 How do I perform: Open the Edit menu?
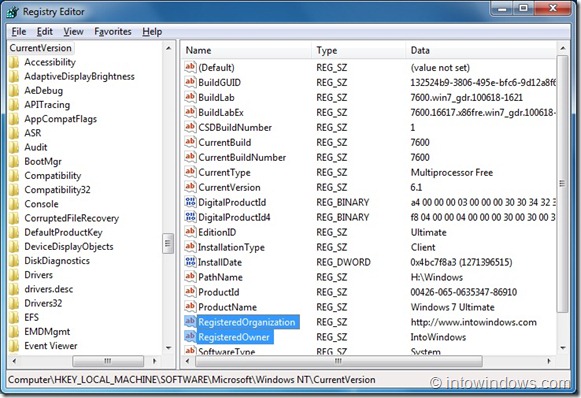point(45,32)
